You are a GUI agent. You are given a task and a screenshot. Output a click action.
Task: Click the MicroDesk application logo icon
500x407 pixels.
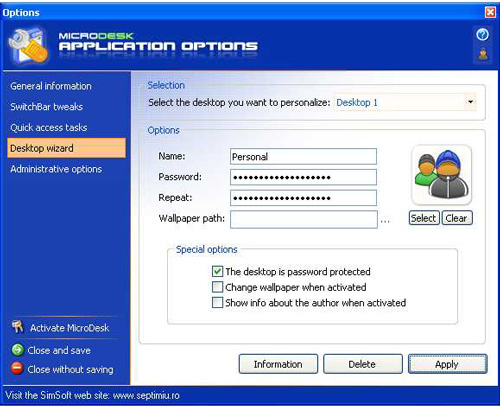click(x=29, y=46)
